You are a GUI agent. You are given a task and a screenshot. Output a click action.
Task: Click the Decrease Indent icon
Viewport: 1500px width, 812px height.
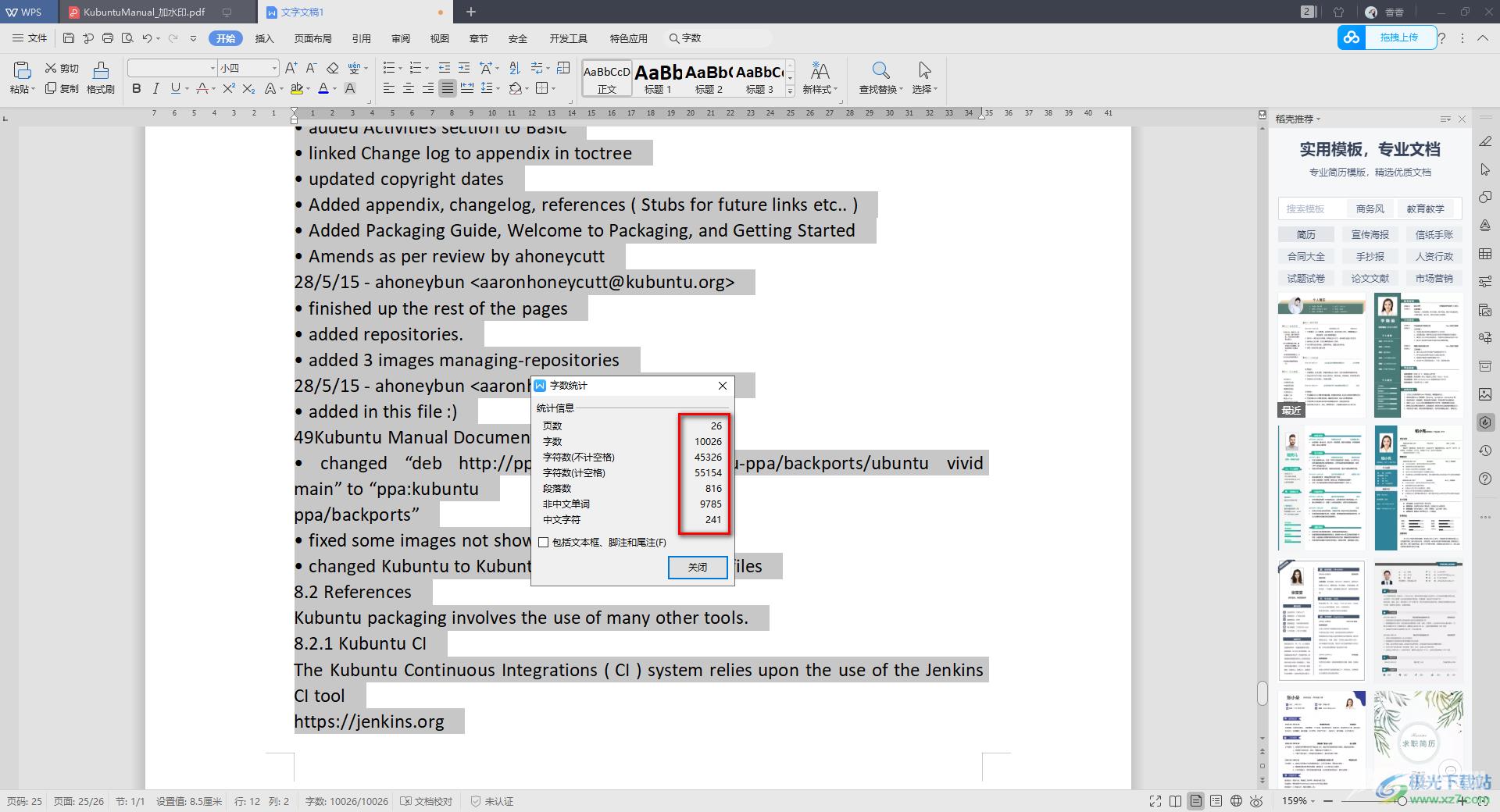tap(445, 68)
